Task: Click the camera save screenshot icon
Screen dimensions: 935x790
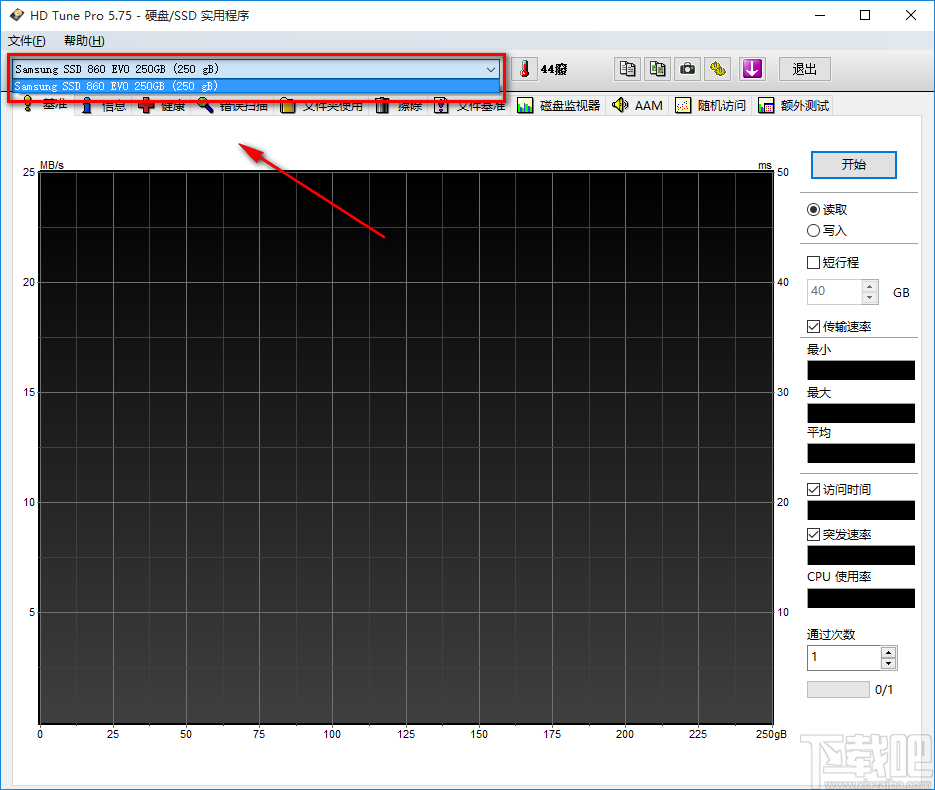Action: tap(687, 69)
